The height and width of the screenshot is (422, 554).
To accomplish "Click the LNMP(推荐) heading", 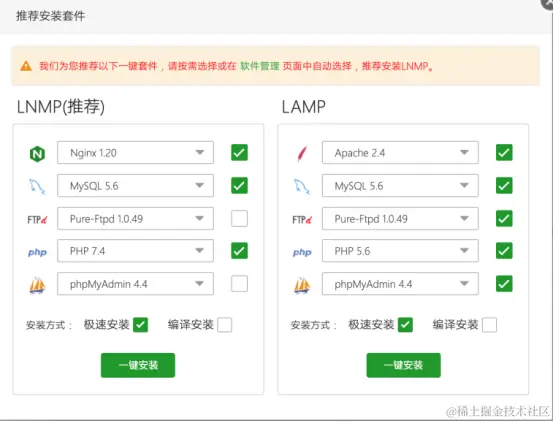I will tap(61, 107).
